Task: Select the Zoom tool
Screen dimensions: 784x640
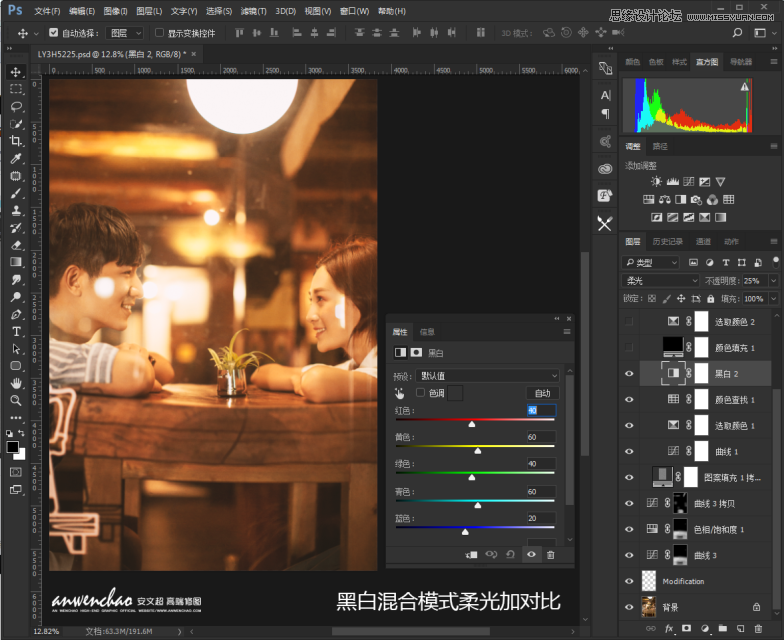Action: pos(16,400)
